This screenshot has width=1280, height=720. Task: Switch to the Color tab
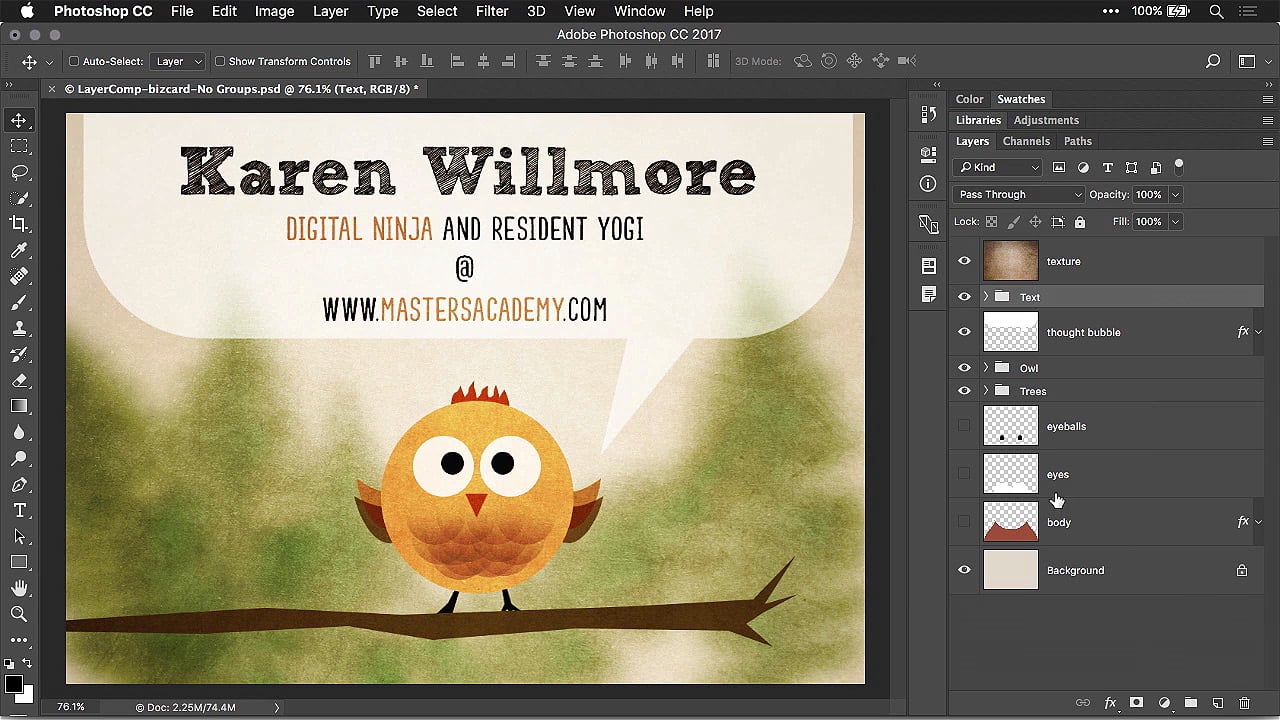969,99
